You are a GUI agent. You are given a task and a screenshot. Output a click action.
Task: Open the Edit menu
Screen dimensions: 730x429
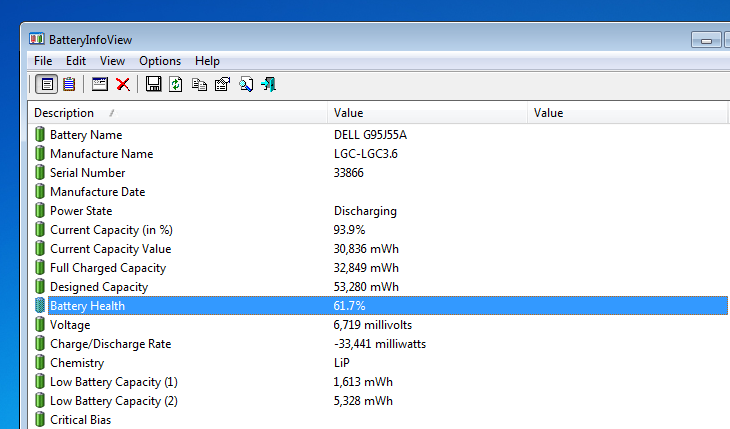[76, 61]
